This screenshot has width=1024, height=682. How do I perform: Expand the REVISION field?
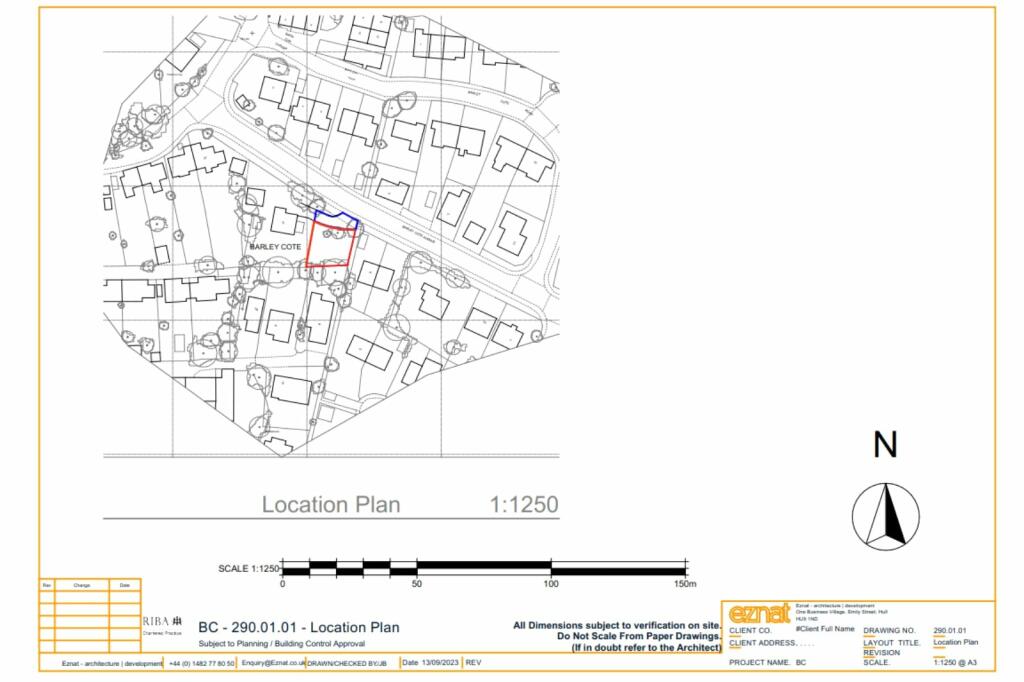point(880,651)
